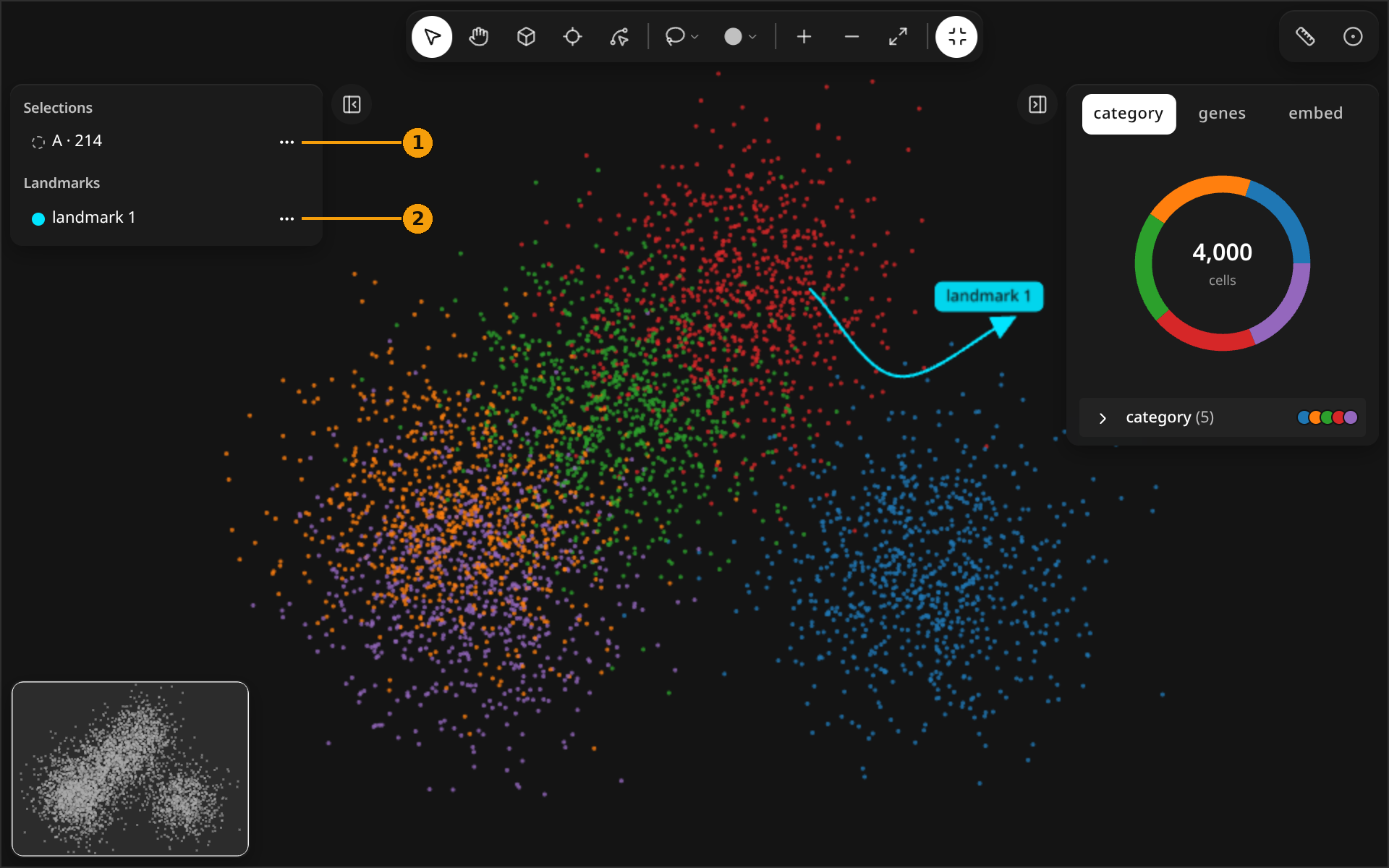Click the Landmarks section heading
1389x868 pixels.
[x=61, y=183]
